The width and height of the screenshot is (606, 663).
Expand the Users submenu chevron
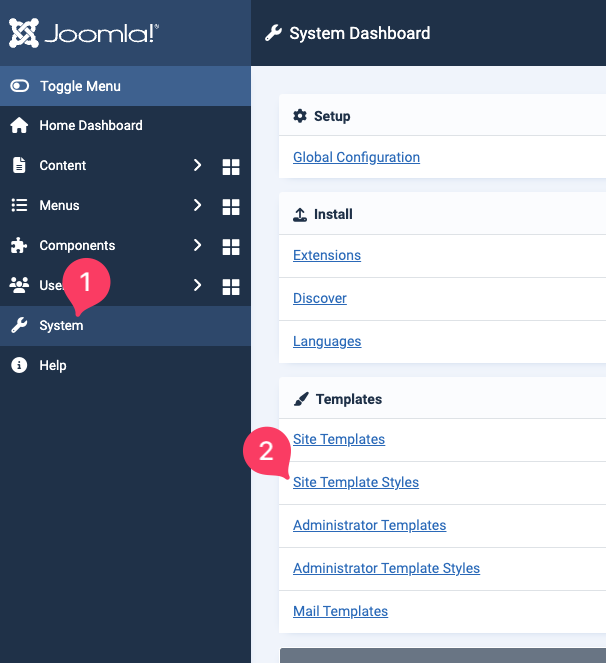tap(198, 285)
